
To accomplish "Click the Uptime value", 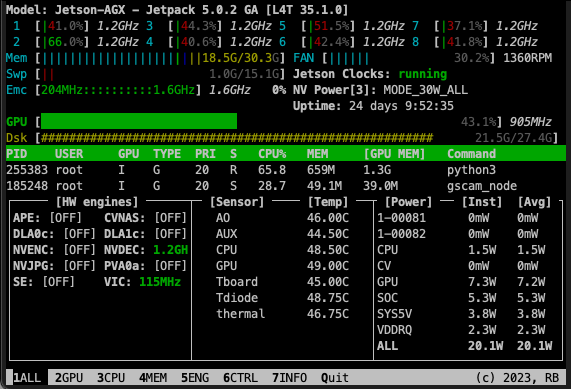I will pyautogui.click(x=401, y=106).
